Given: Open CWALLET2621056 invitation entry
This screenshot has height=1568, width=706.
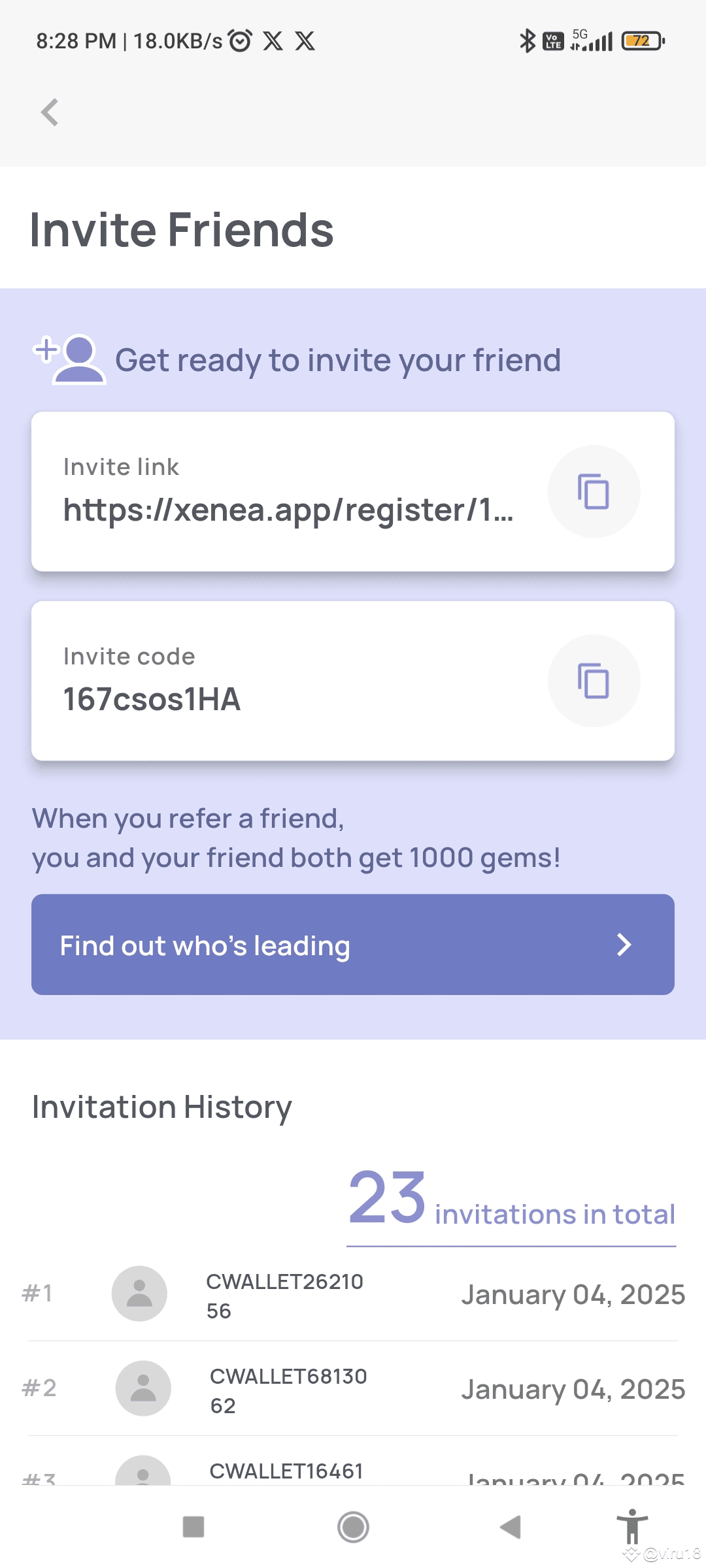Looking at the screenshot, I should 284,1296.
